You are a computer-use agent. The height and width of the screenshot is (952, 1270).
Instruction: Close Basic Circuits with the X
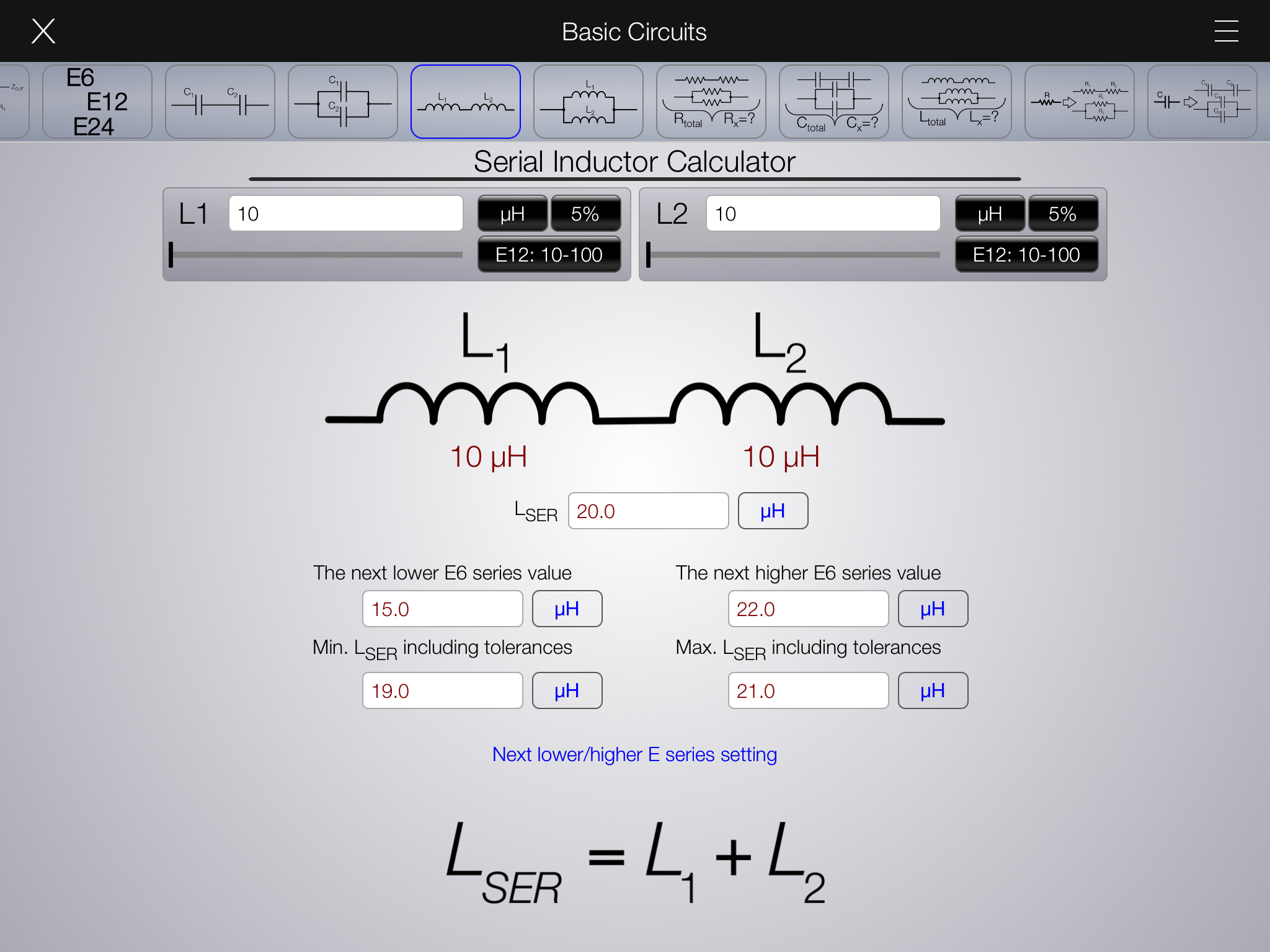click(x=43, y=31)
